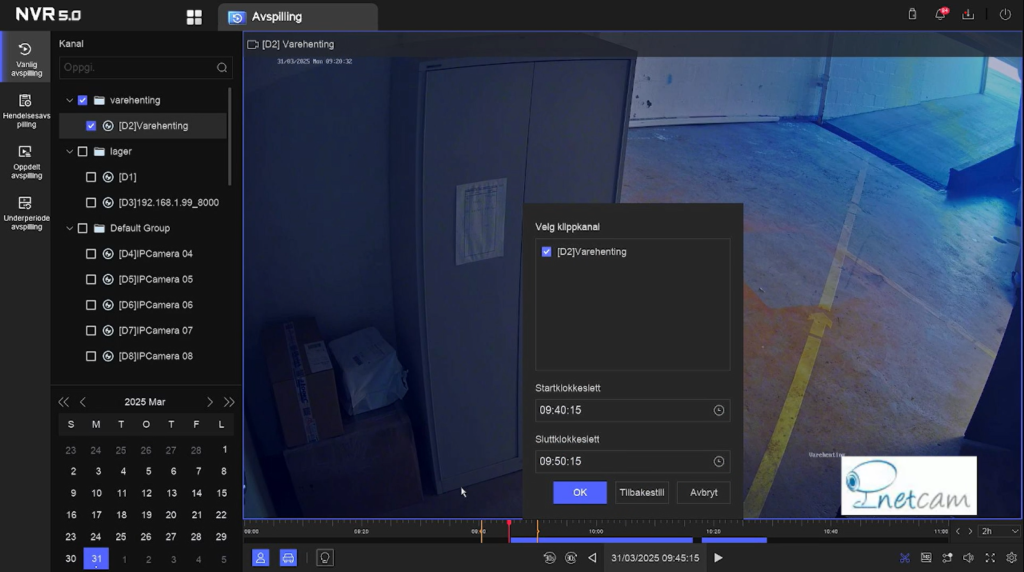Image resolution: width=1024 pixels, height=572 pixels.
Task: Uncheck [D2]Varehenting in clip channel dialog
Action: [x=547, y=252]
